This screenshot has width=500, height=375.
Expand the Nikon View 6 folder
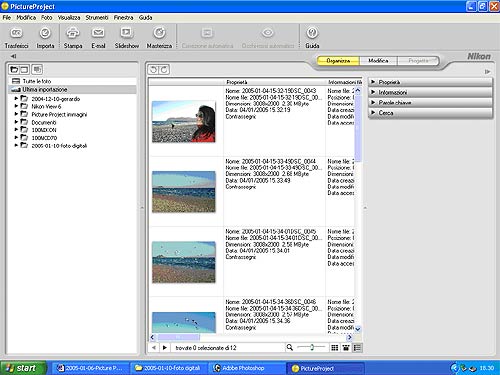click(16, 106)
